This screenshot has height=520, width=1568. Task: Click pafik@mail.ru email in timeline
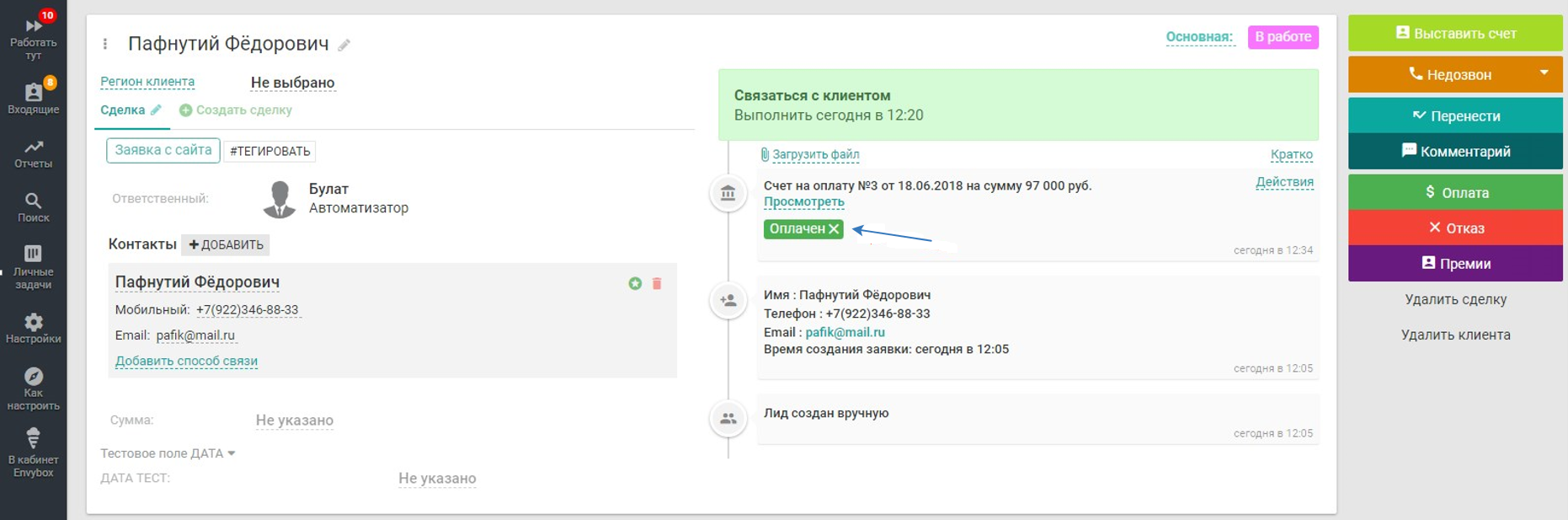click(845, 332)
